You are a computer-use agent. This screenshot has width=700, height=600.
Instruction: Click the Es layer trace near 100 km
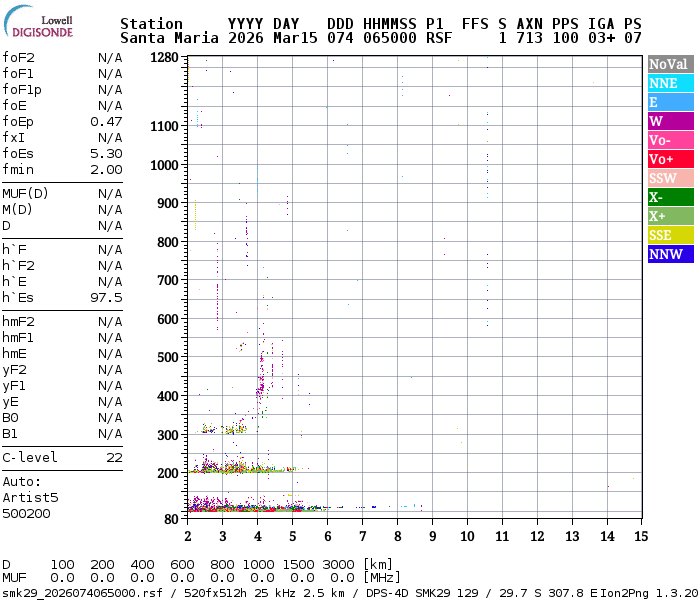(257, 507)
